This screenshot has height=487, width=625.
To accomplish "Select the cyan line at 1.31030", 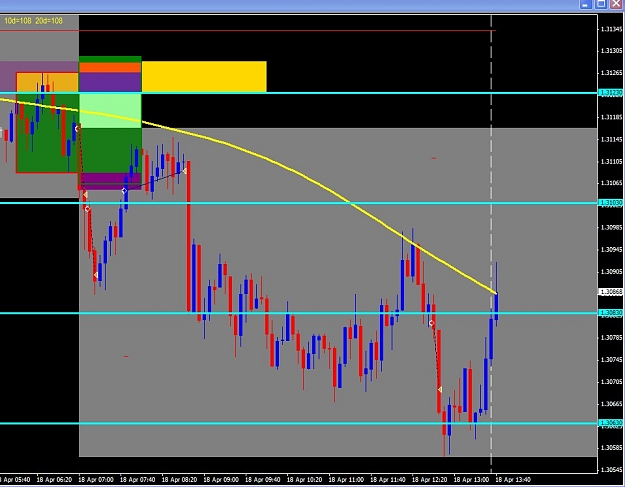I will 299,203.
